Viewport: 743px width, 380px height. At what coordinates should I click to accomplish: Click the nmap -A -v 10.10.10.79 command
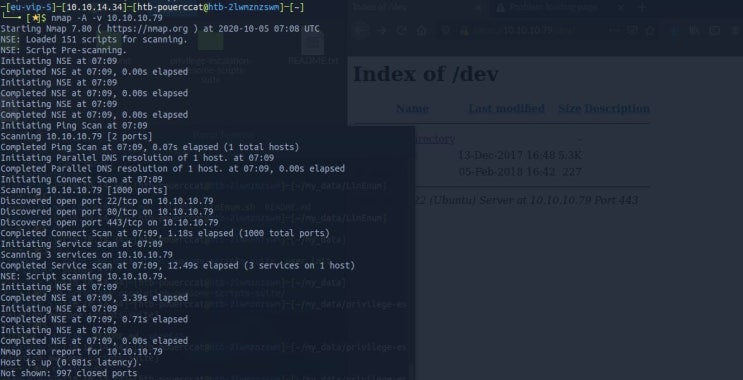[108, 18]
